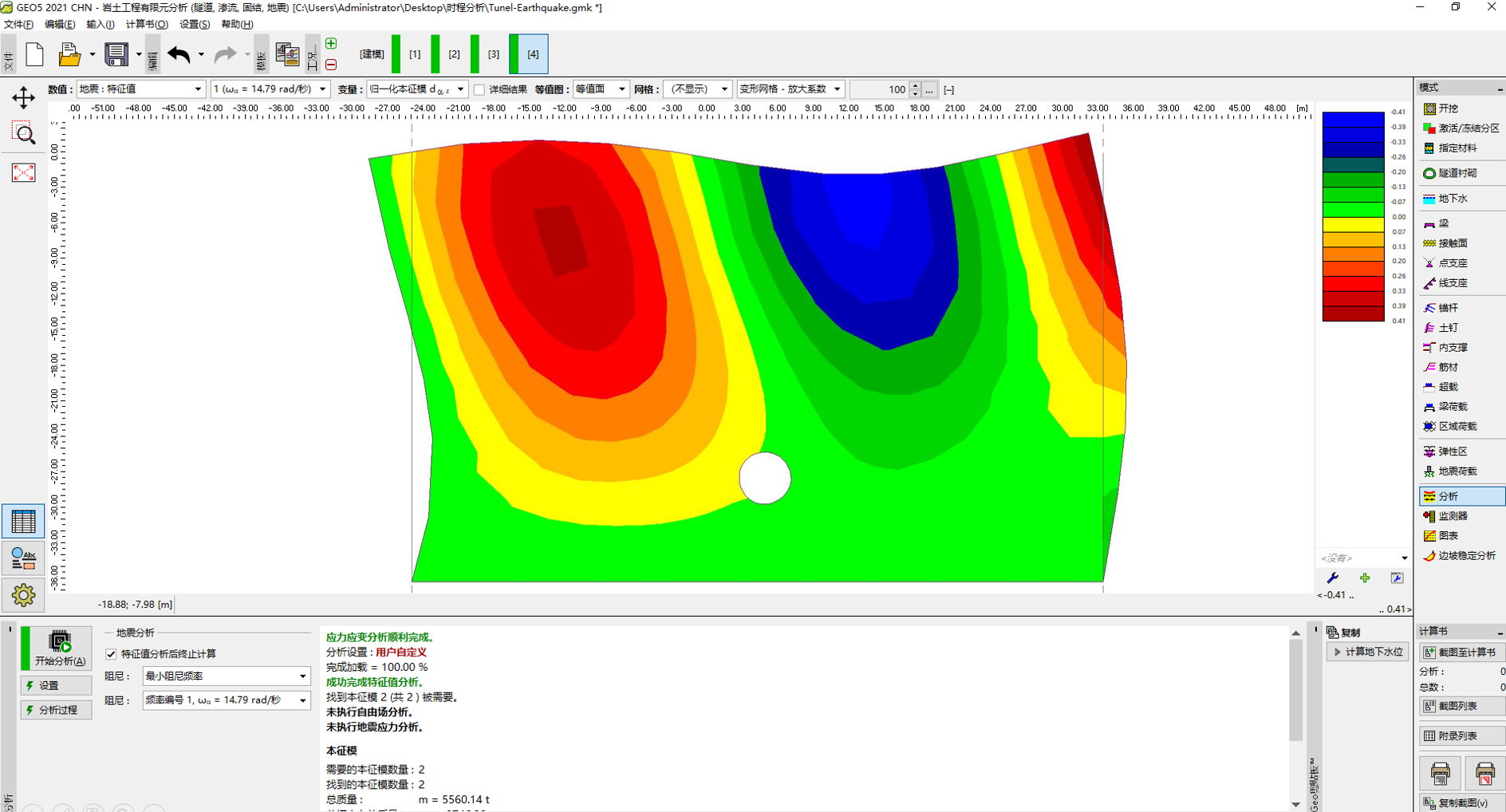This screenshot has width=1506, height=812.
Task: Open the 编辑(E) menu
Action: [x=60, y=25]
